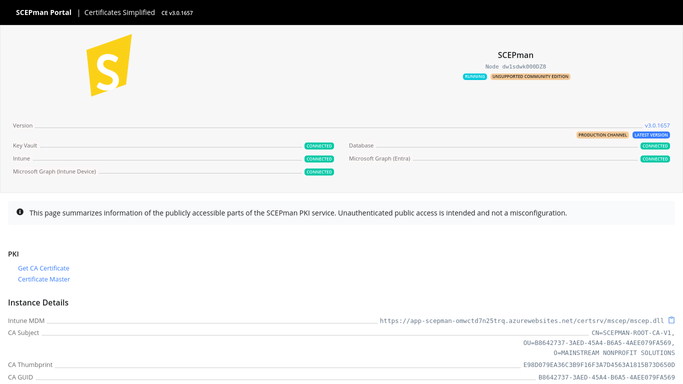Click the Production Channel badge
Screen dimensions: 683x384
coord(602,135)
